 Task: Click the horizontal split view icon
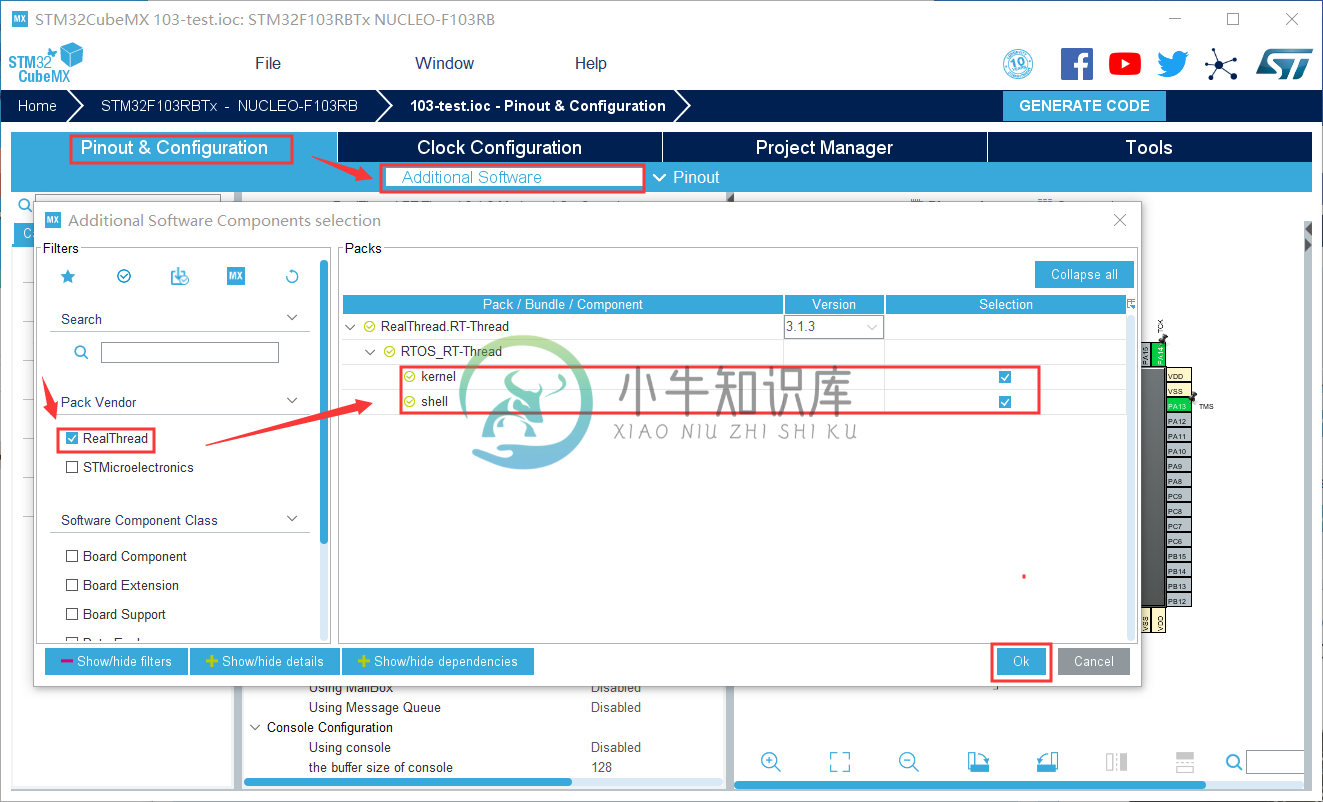pos(1184,762)
